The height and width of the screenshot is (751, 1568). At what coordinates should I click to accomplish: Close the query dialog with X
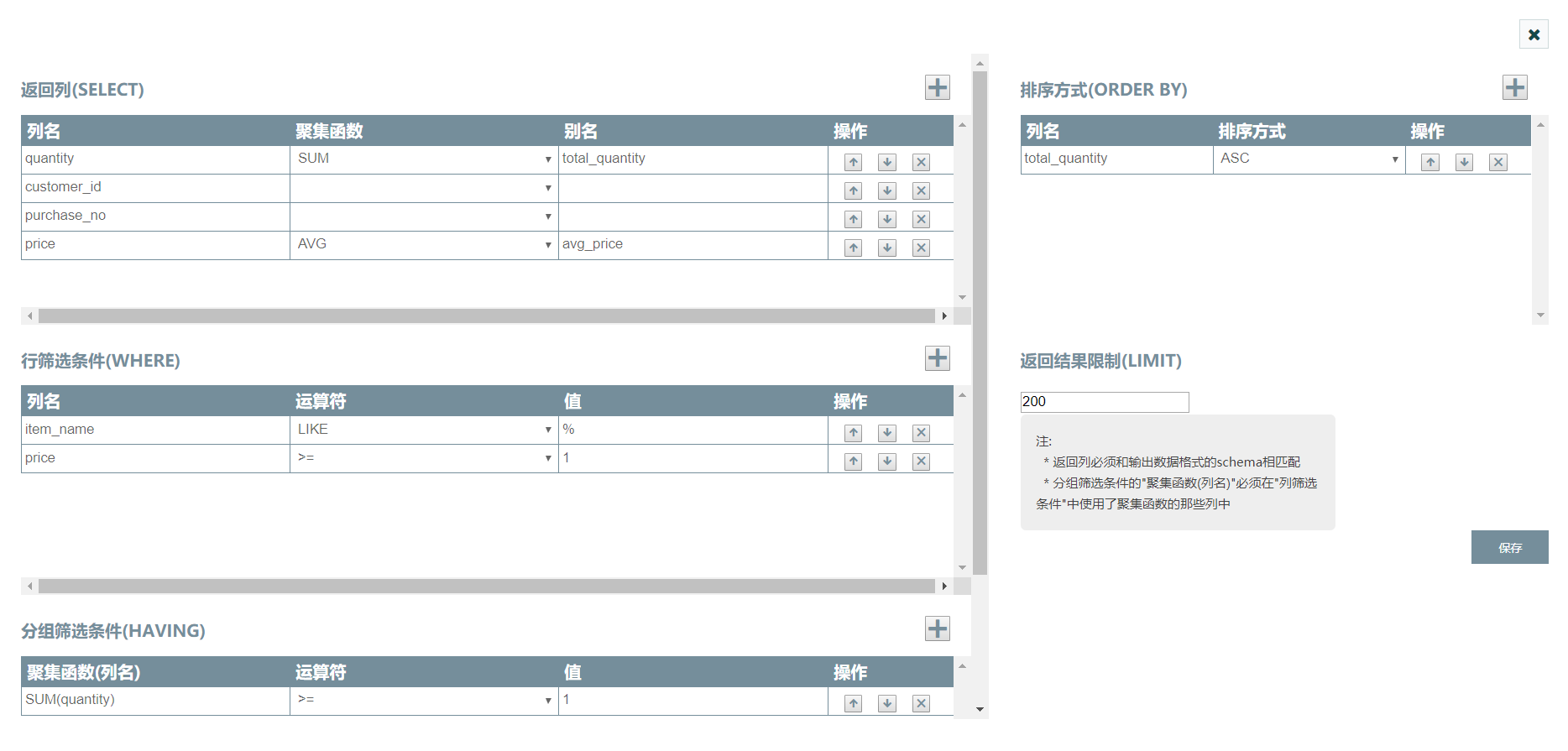pos(1534,34)
